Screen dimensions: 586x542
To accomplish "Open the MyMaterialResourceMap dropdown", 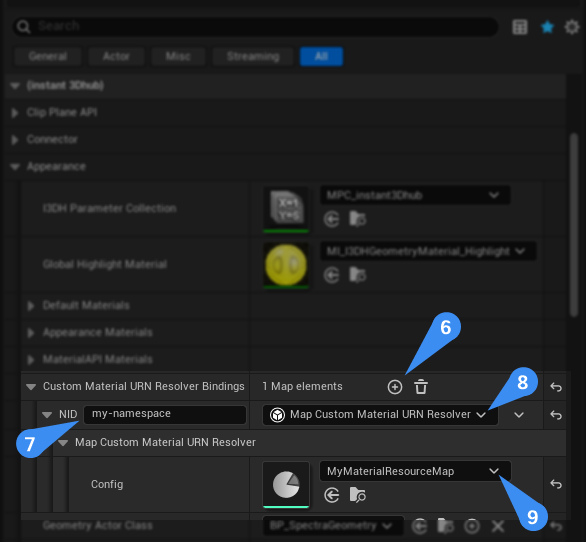I will (415, 471).
